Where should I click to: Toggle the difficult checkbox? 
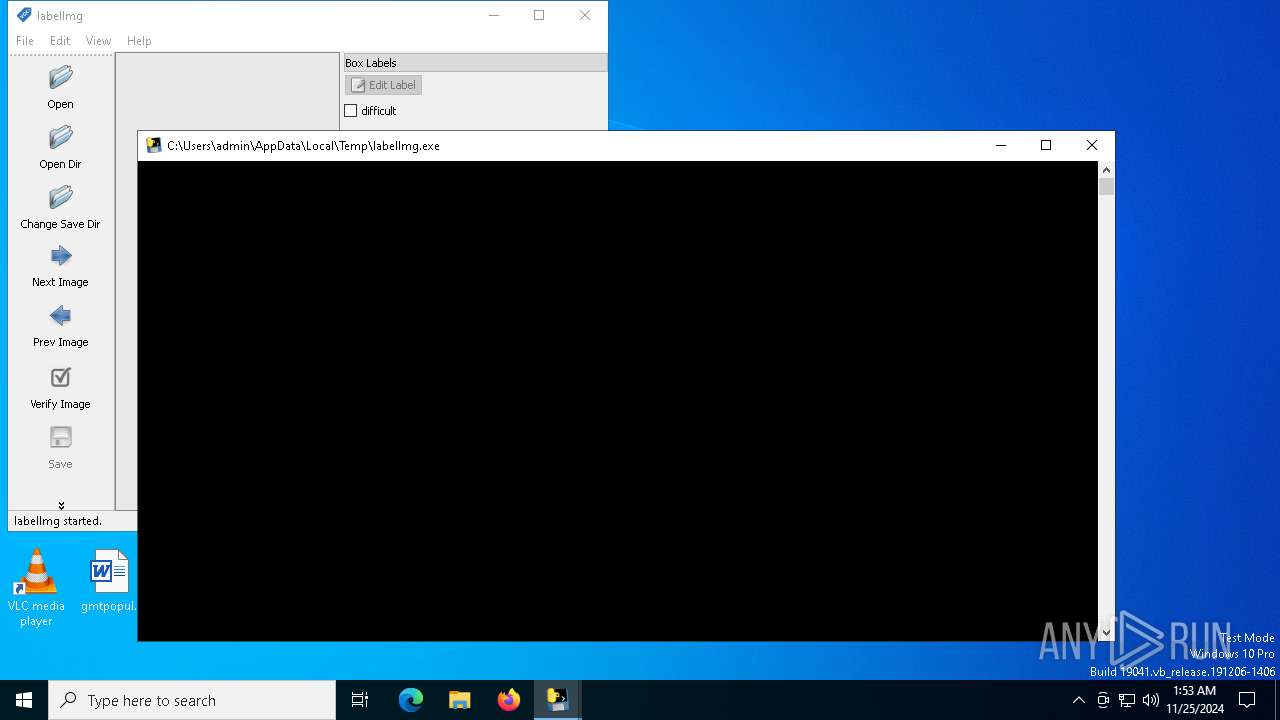click(351, 111)
